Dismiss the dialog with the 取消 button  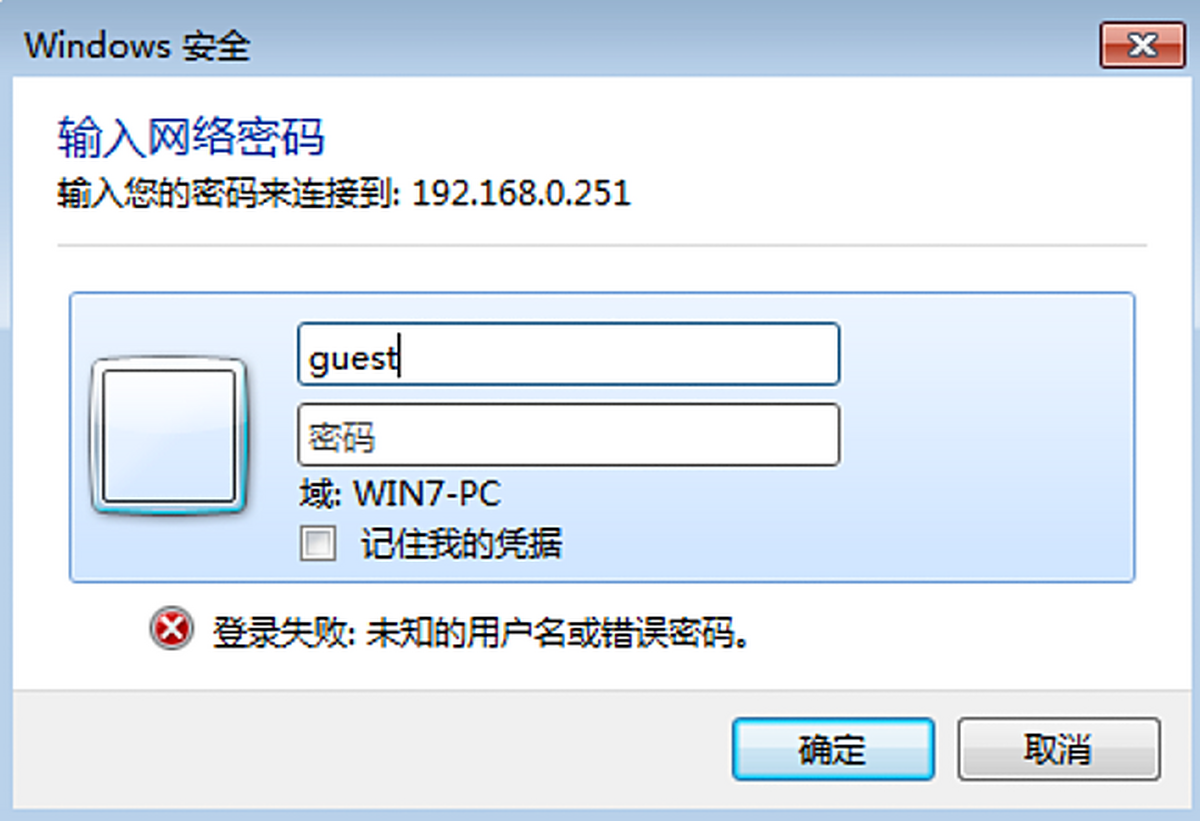click(1059, 749)
